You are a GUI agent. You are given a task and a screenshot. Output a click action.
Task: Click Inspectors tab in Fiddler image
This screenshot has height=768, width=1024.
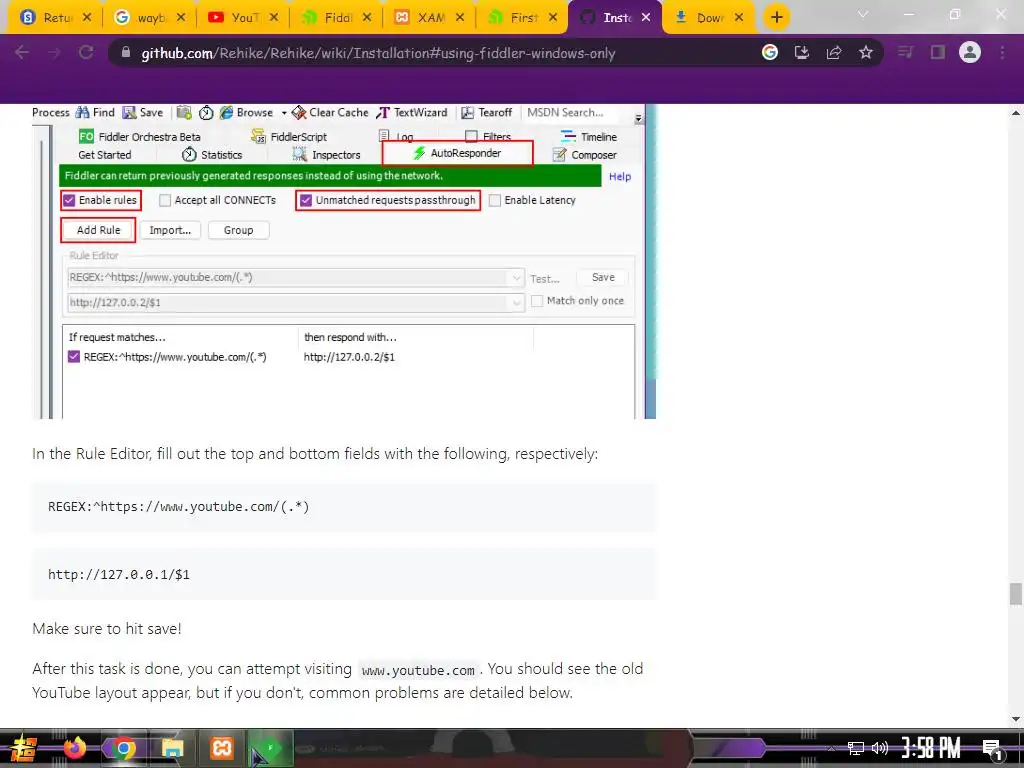tap(327, 155)
